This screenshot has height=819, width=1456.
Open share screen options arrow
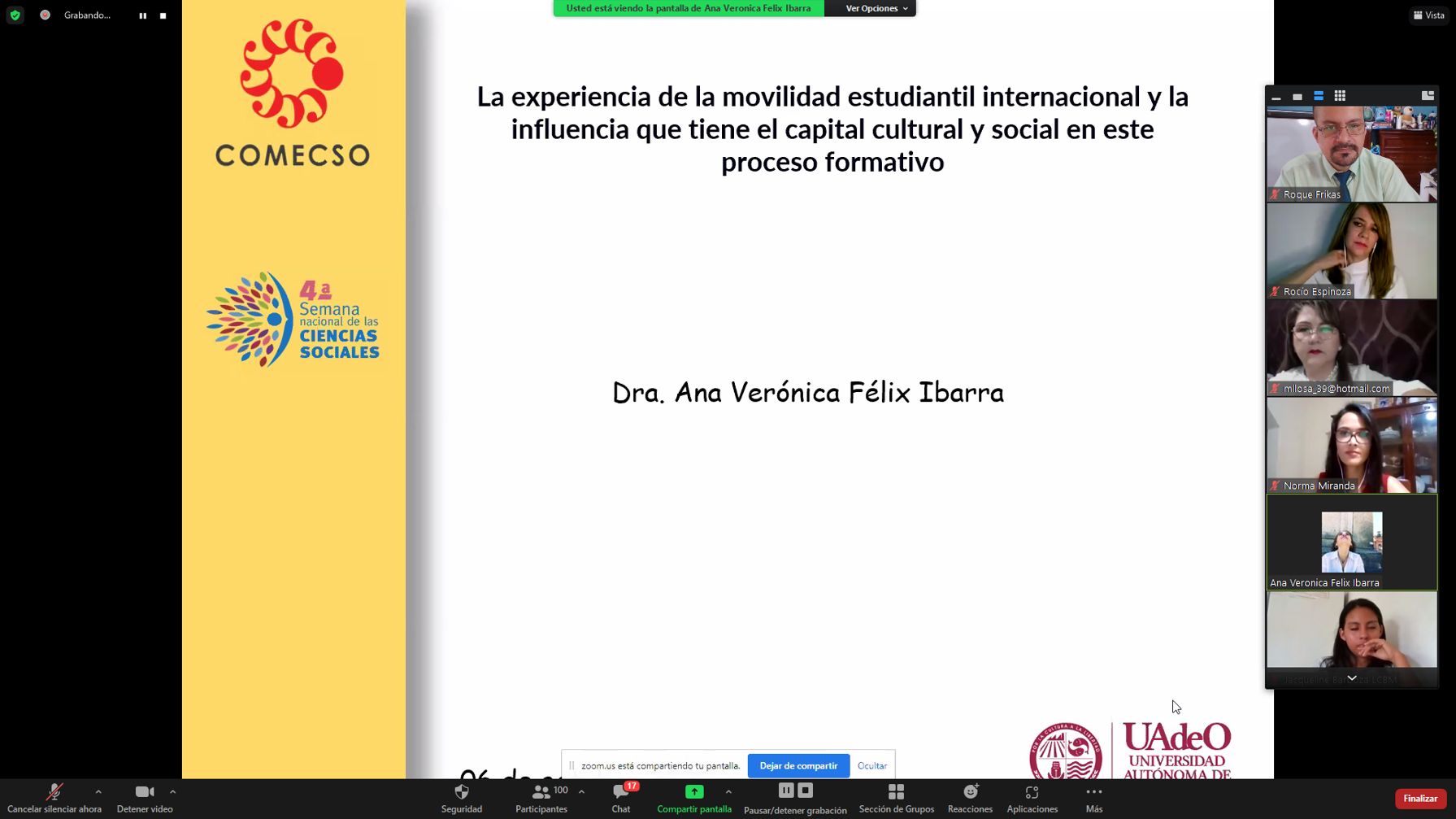[x=728, y=791]
